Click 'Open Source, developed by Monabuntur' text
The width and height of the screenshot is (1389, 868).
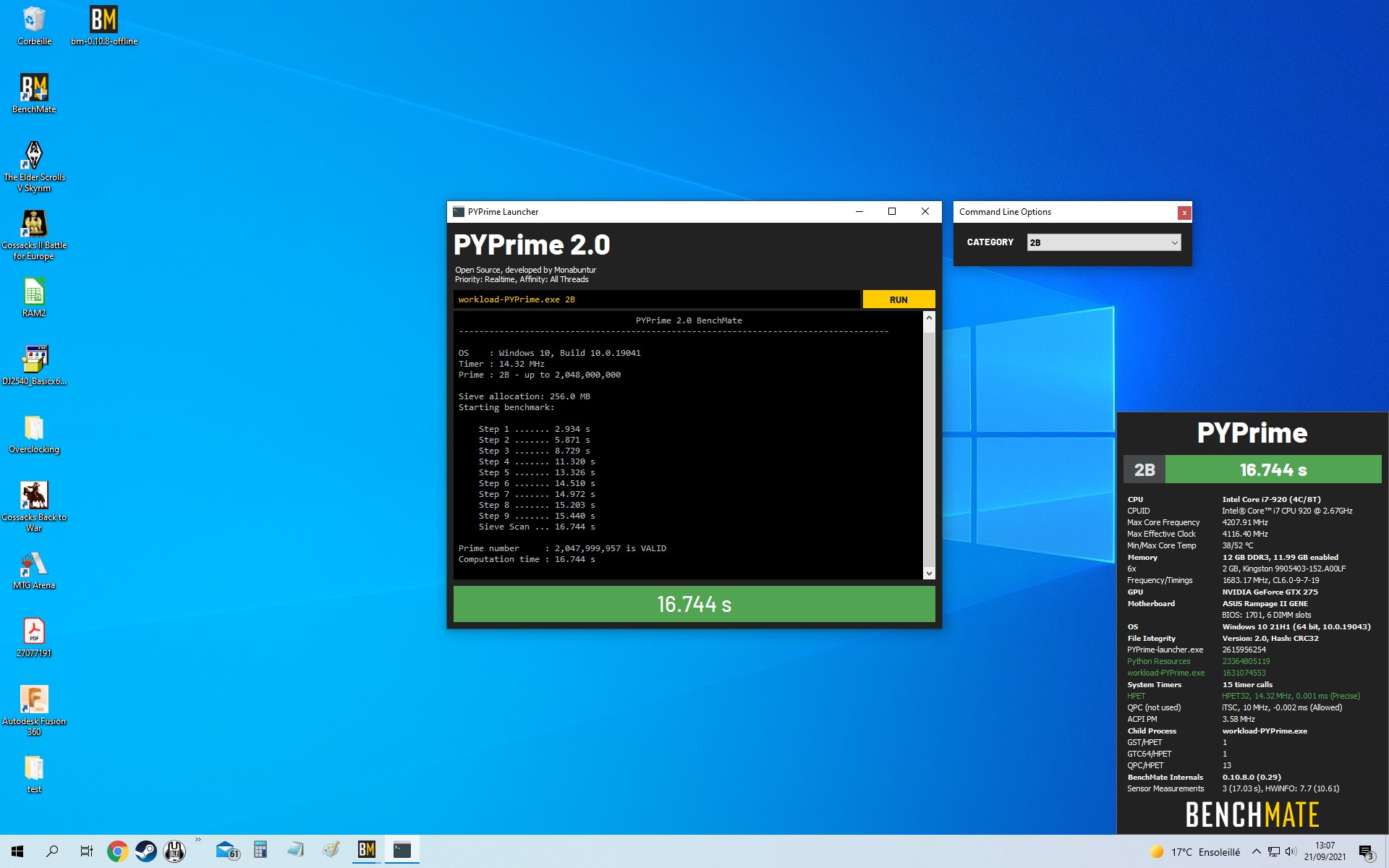(525, 270)
